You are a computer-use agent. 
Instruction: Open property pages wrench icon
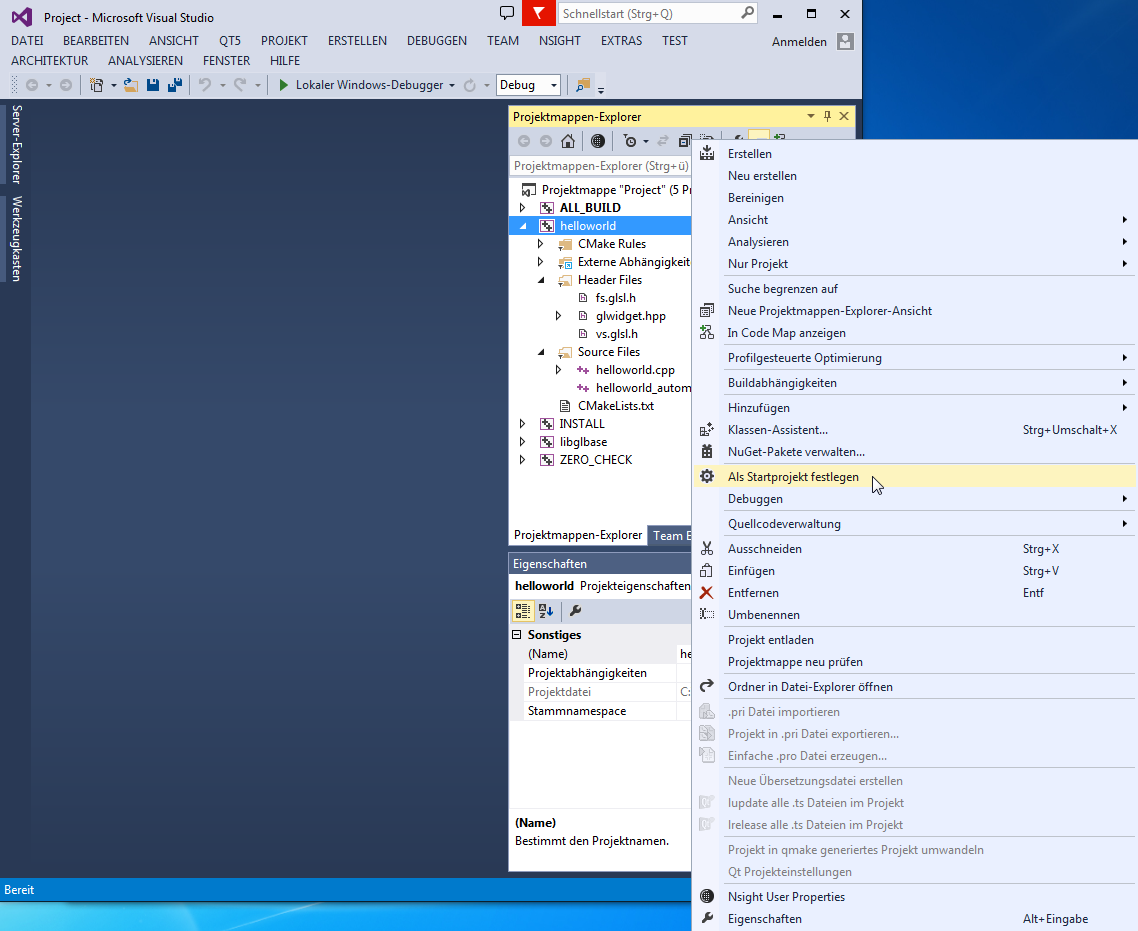click(x=576, y=611)
